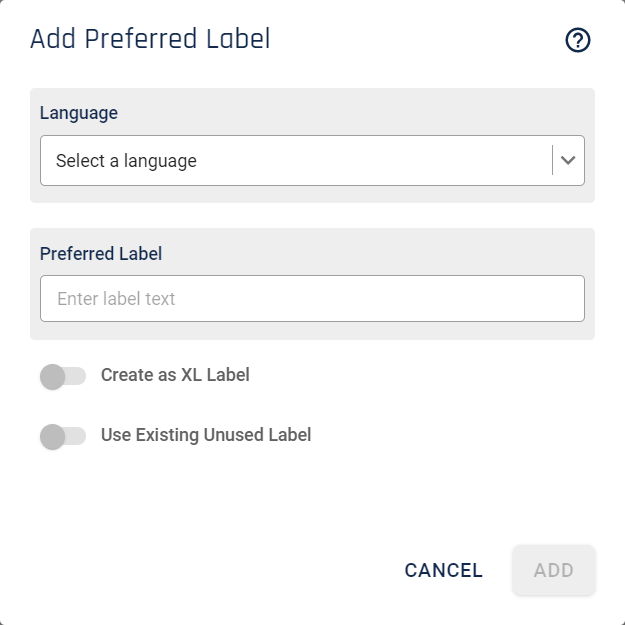Click the 'Preferred Label' section heading

[x=101, y=254]
